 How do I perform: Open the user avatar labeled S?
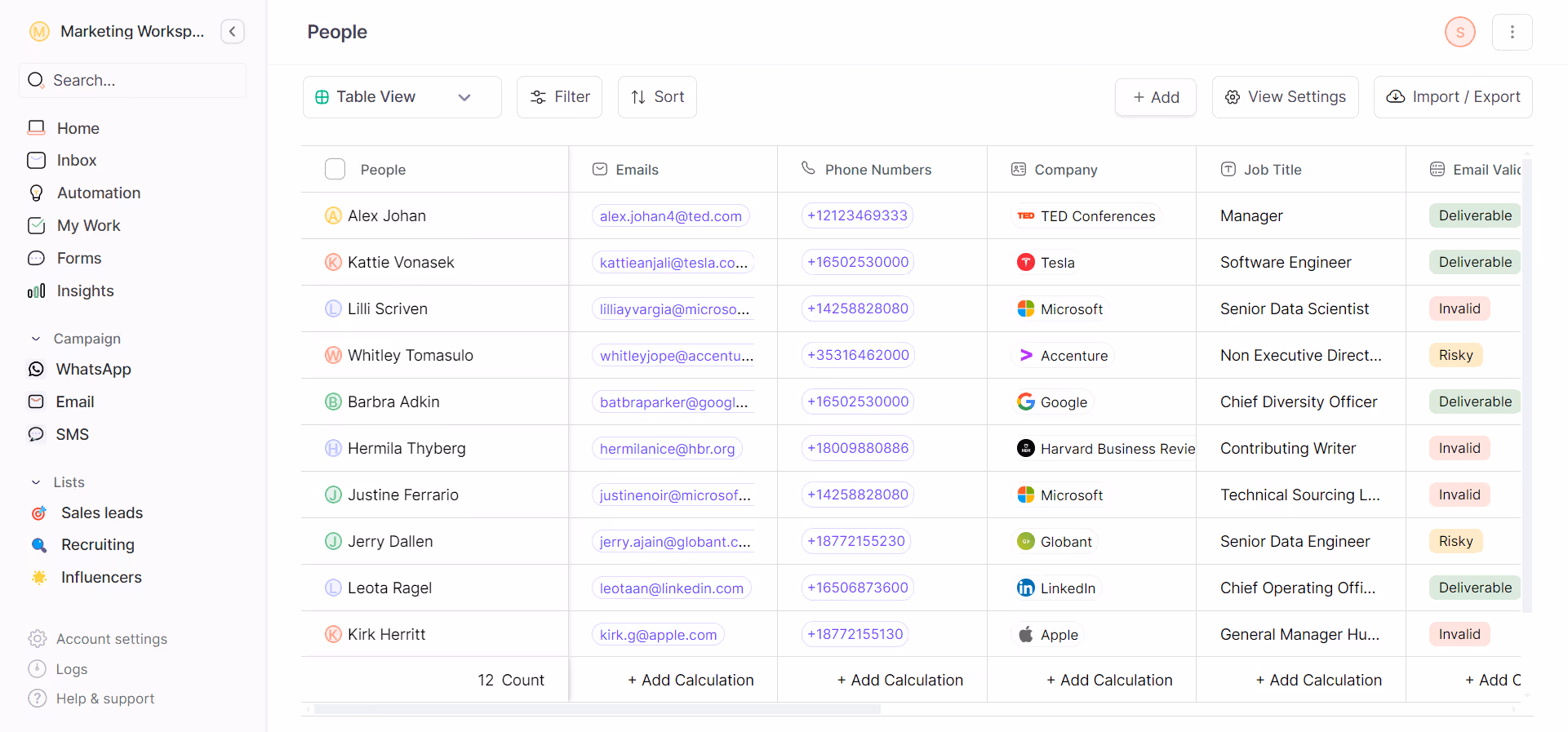pos(1459,32)
